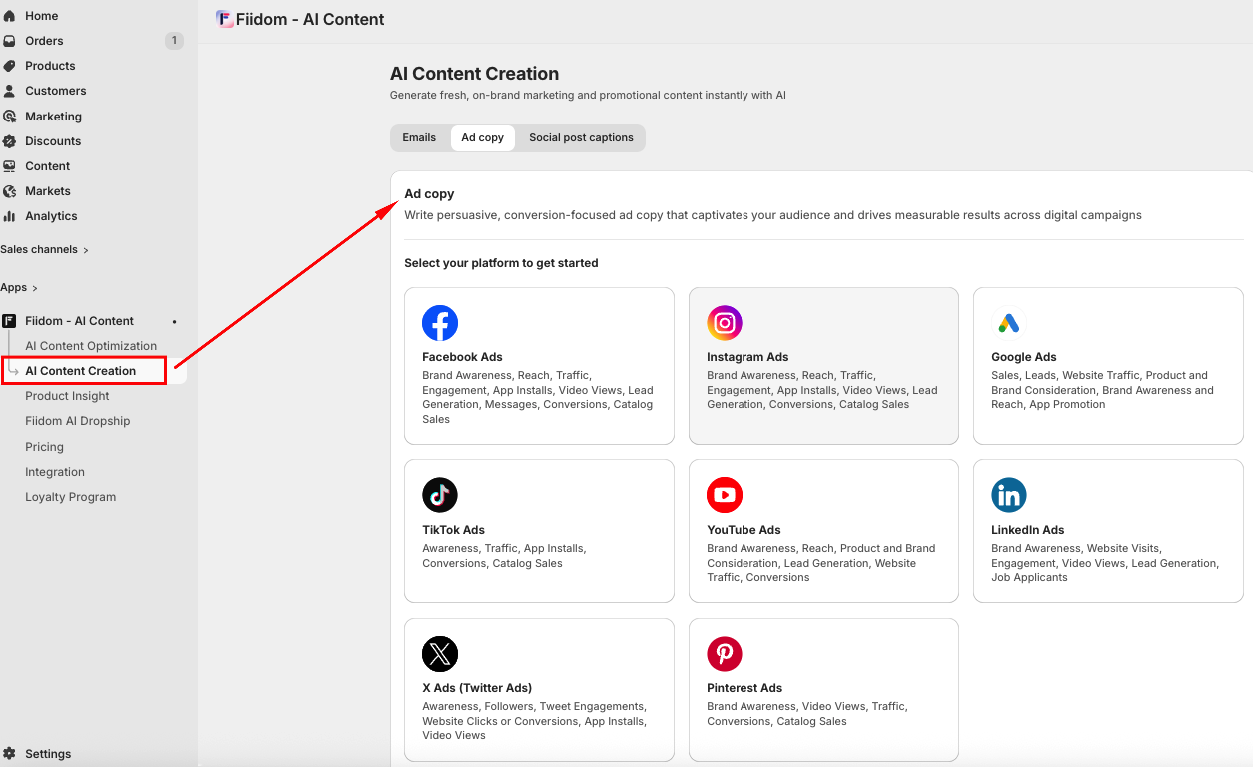Screen dimensions: 1253x767
Task: Open Settings via the gear icon
Action: tap(9, 754)
